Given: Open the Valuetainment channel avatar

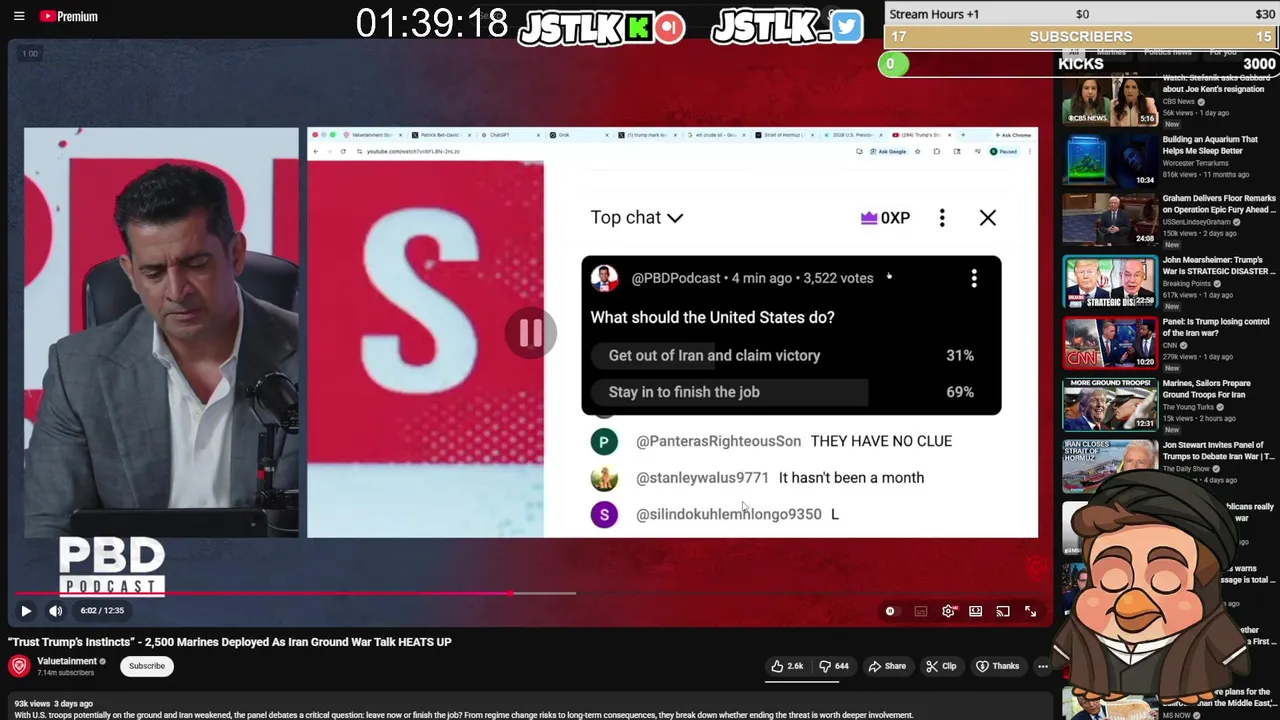Looking at the screenshot, I should 19,666.
